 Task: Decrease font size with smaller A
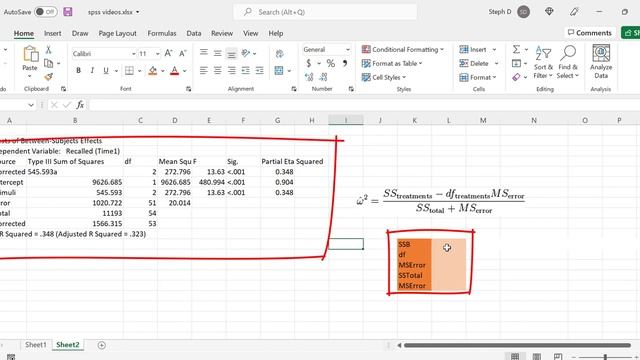pyautogui.click(x=182, y=53)
